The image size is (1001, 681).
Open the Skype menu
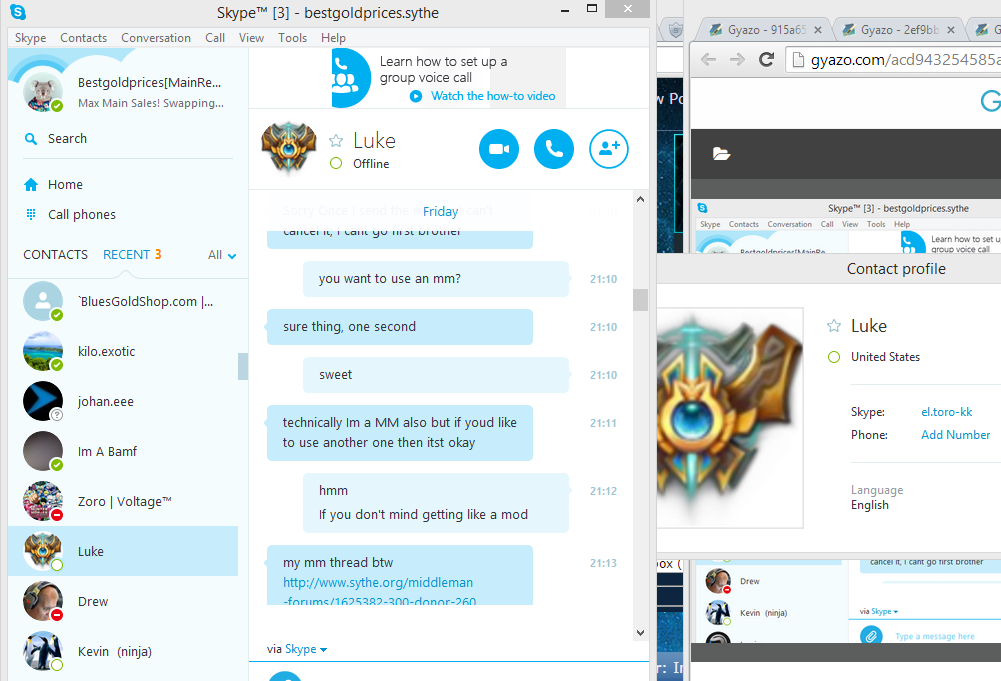pos(31,38)
